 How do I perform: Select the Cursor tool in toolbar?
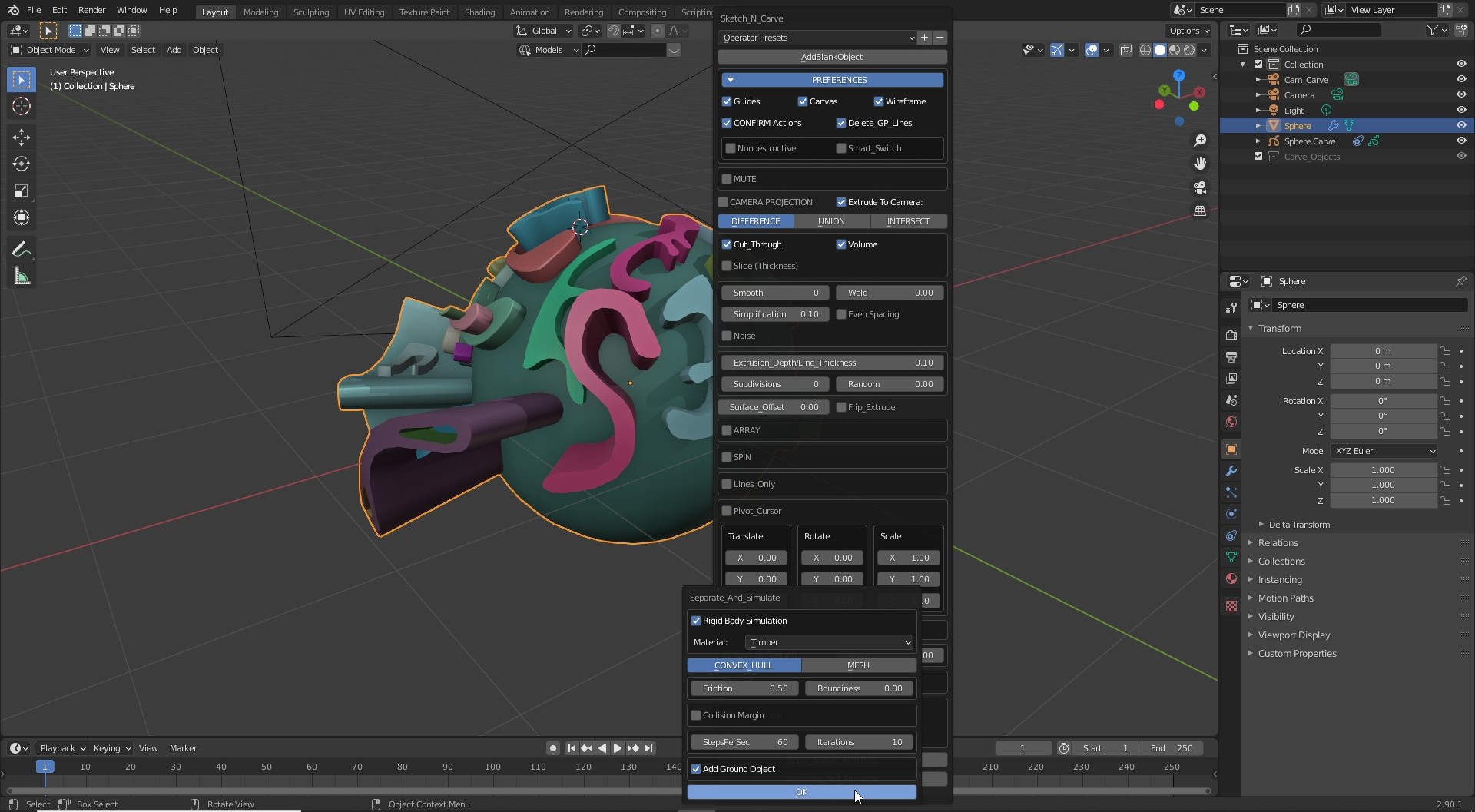click(x=22, y=107)
